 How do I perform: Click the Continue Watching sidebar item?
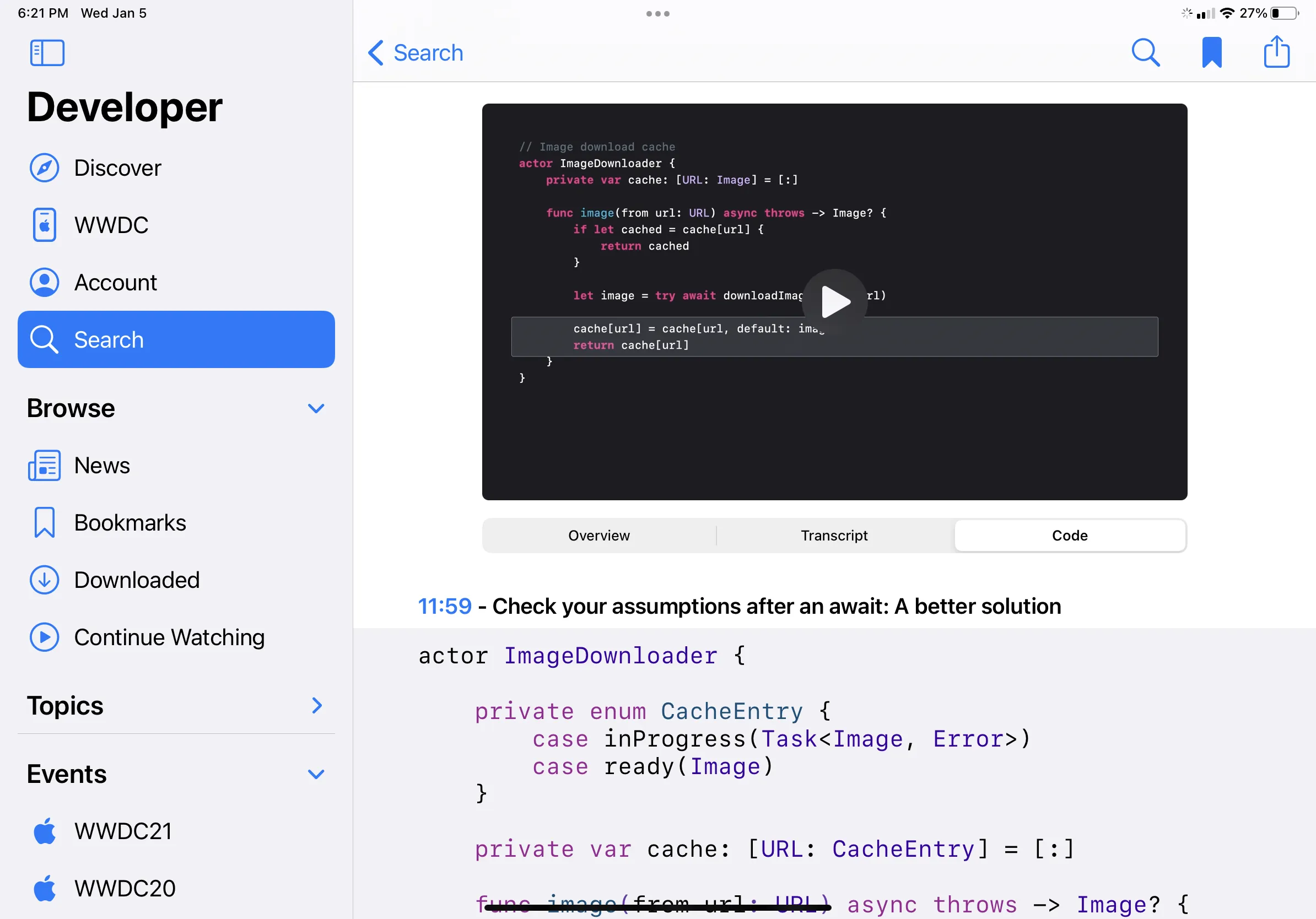pyautogui.click(x=168, y=636)
